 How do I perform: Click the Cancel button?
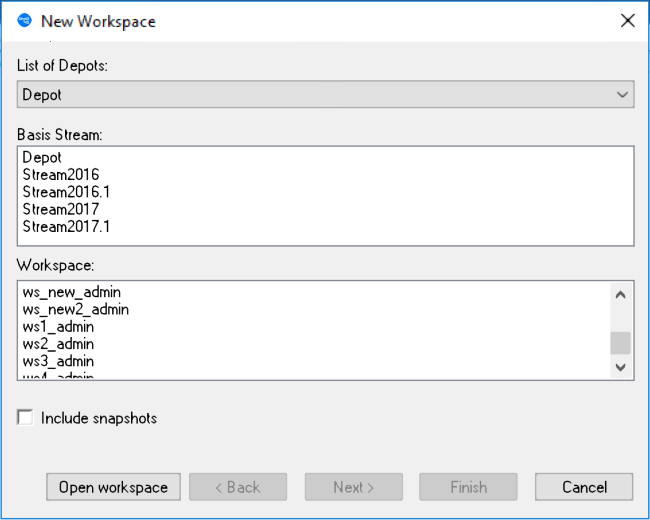pyautogui.click(x=584, y=487)
